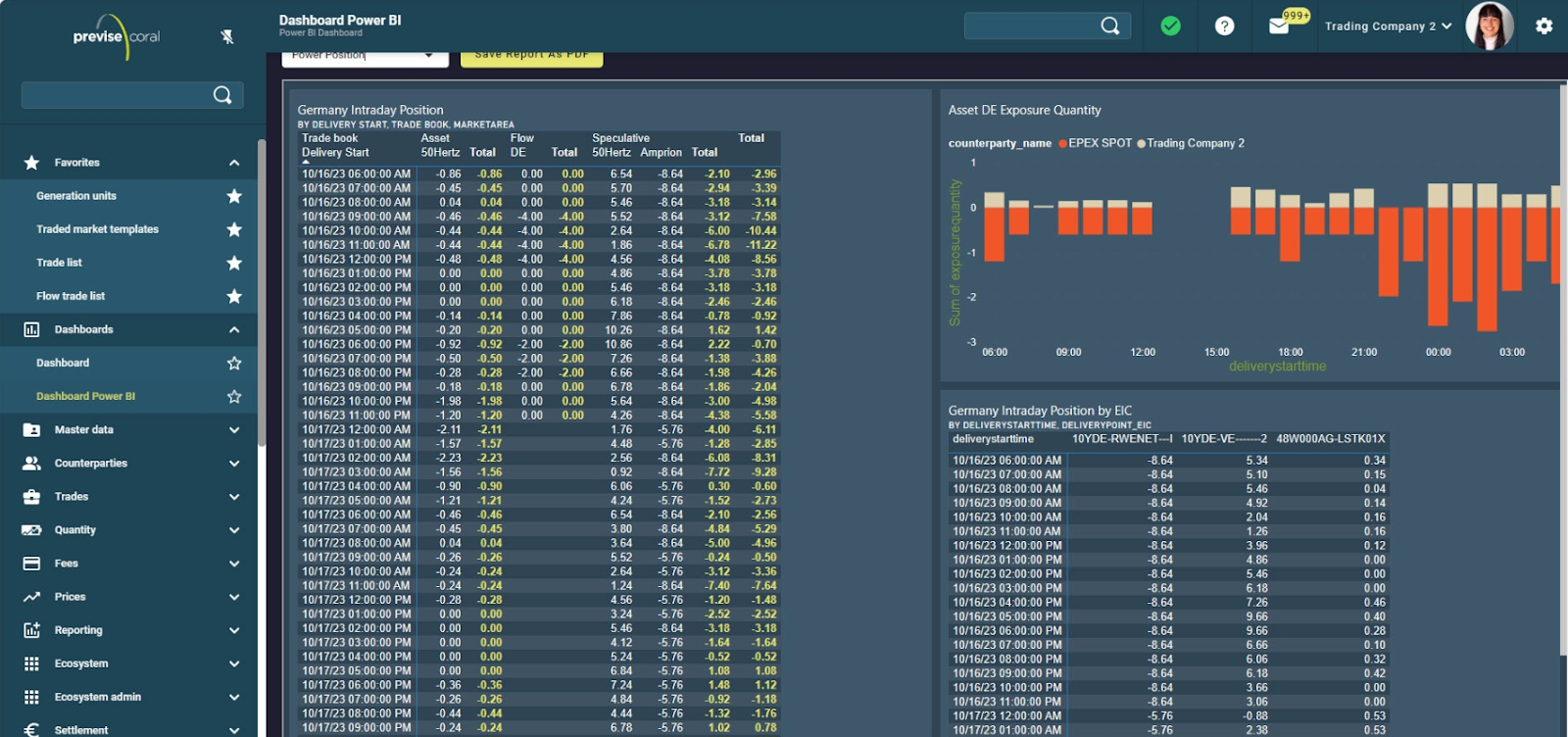
Task: Expand the Reporting section chevron
Action: click(234, 630)
